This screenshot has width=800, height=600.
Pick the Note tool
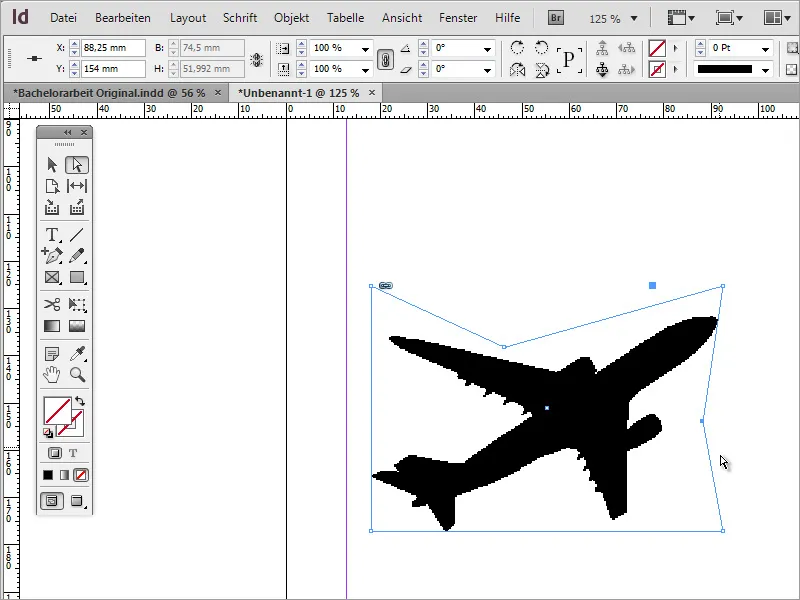coord(52,354)
